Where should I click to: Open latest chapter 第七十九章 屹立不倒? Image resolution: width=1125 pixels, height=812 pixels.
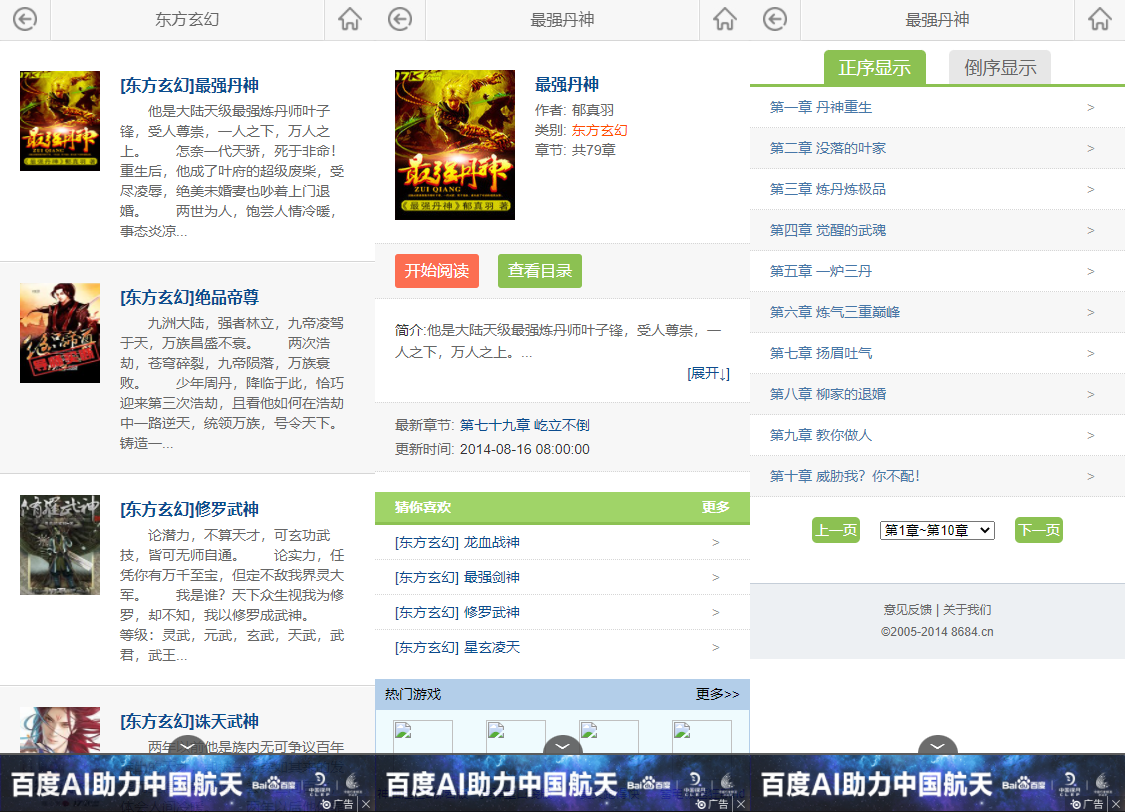pyautogui.click(x=524, y=425)
